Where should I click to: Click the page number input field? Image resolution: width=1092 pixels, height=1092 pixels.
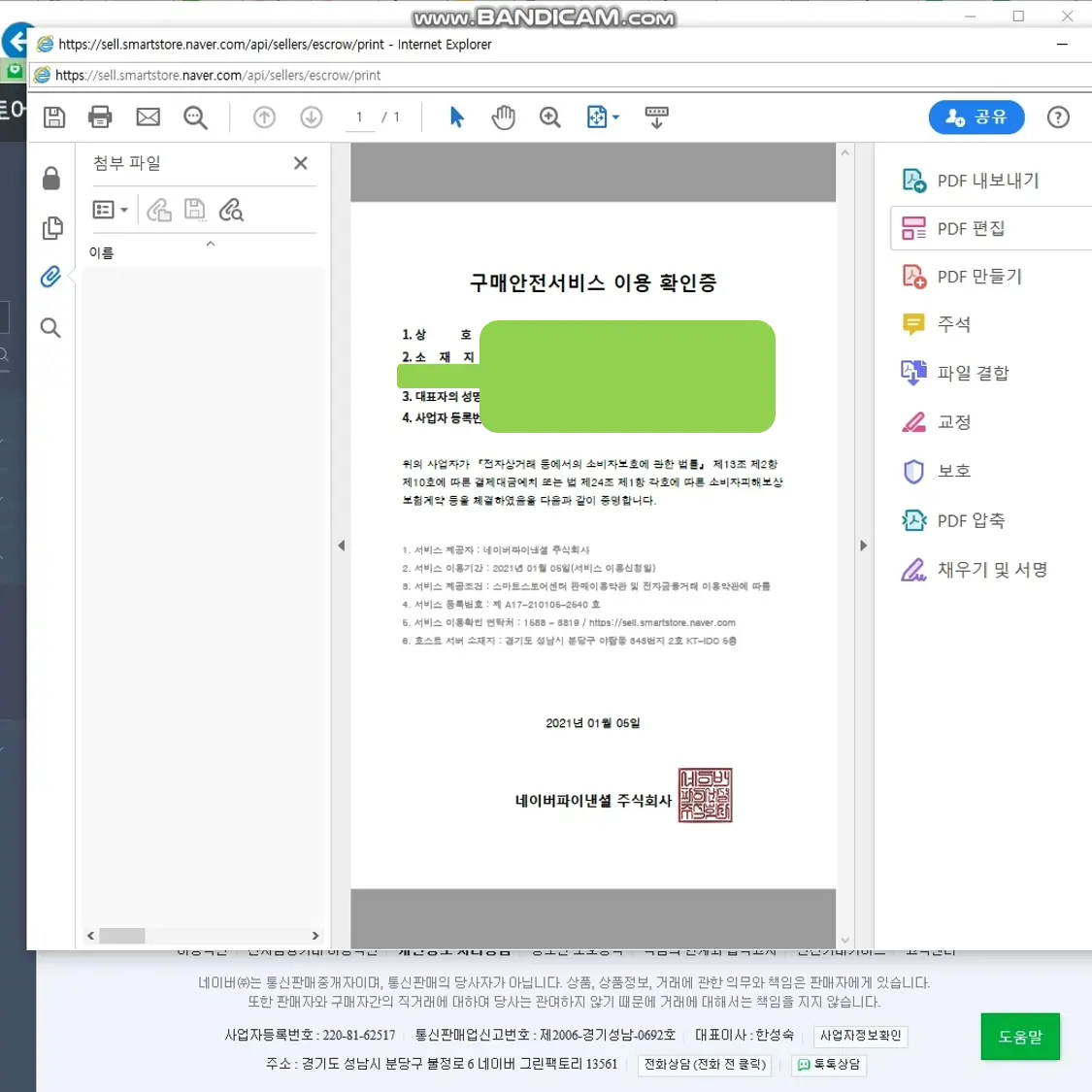pos(360,117)
